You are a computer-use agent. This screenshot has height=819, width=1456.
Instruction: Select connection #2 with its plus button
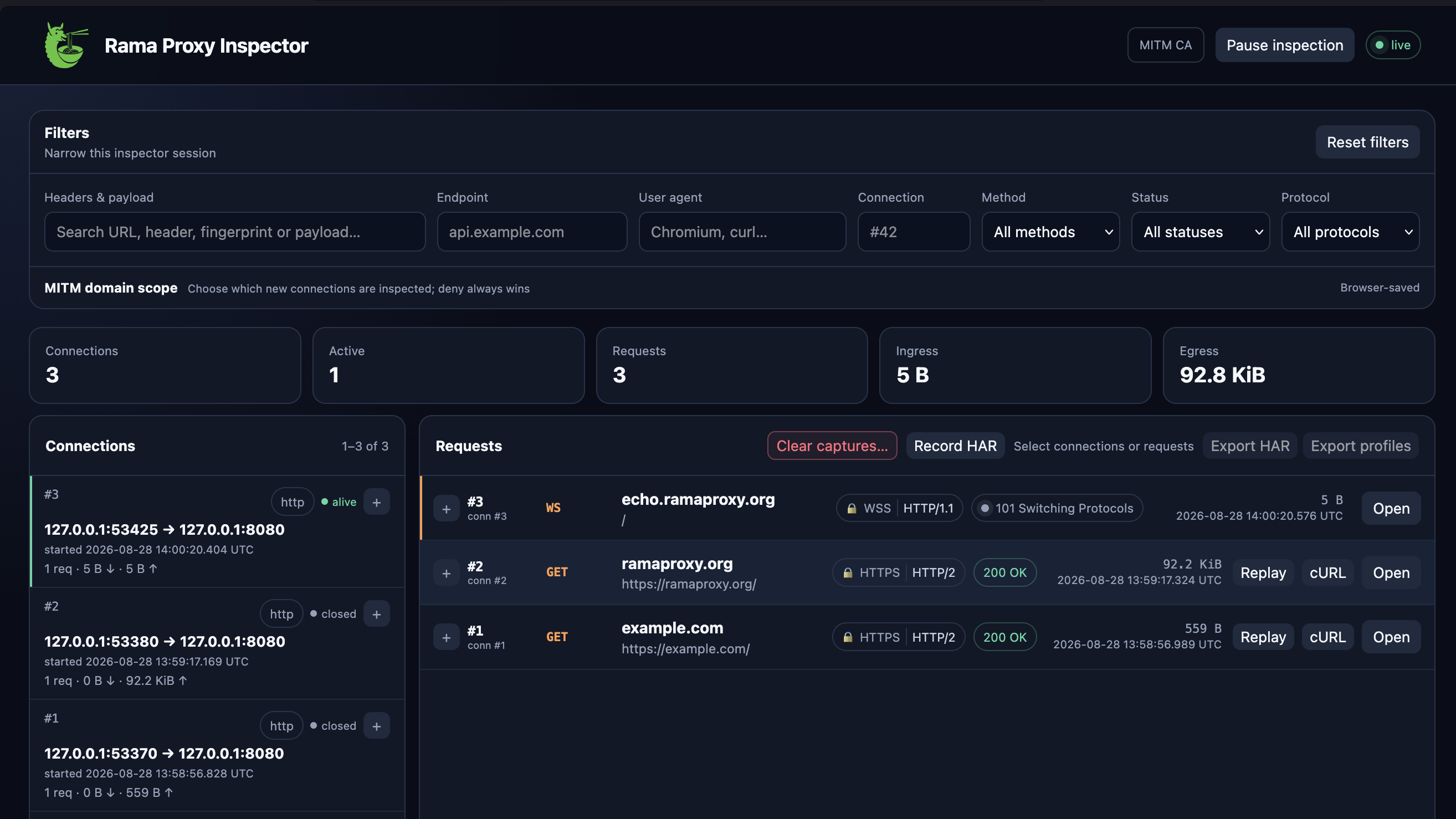[x=376, y=614]
